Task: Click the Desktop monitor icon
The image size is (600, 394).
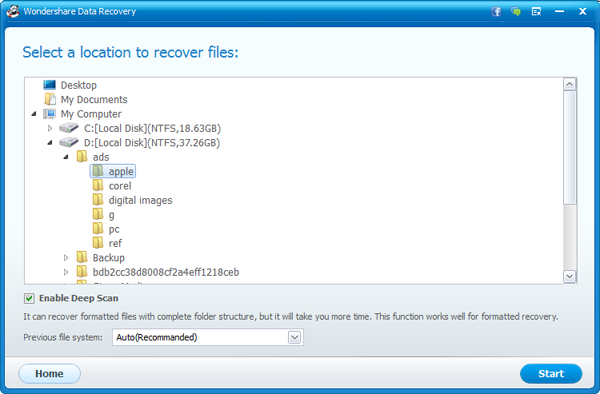Action: click(x=49, y=85)
